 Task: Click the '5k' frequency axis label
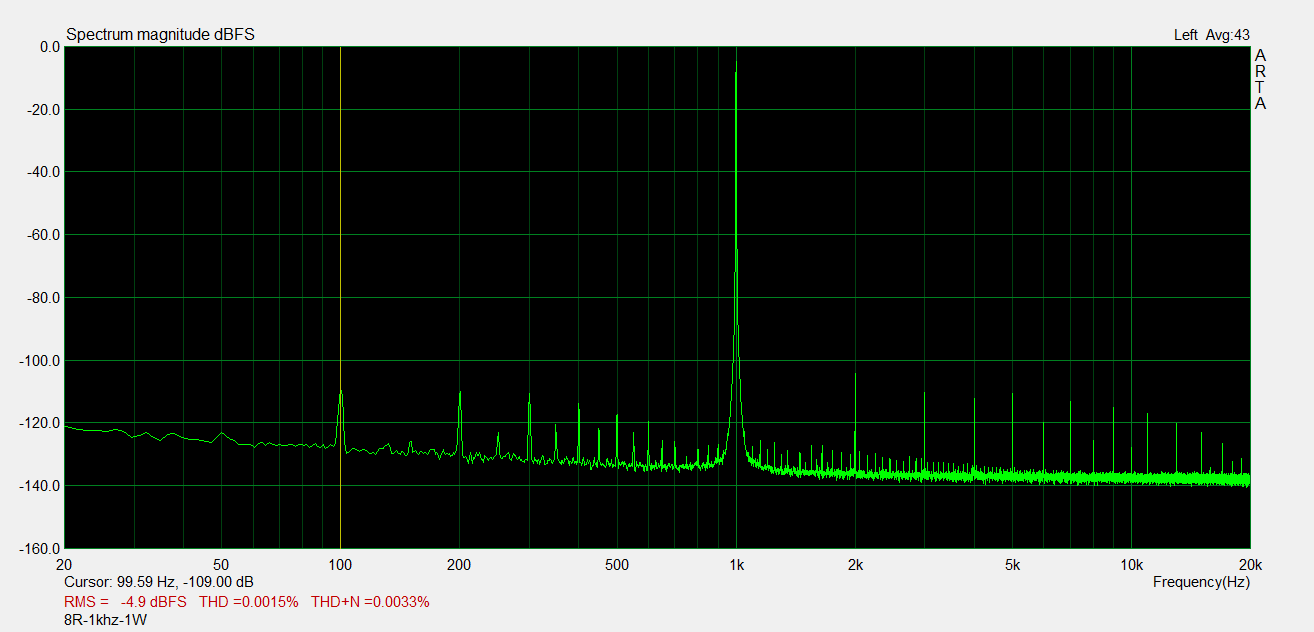(x=1012, y=565)
